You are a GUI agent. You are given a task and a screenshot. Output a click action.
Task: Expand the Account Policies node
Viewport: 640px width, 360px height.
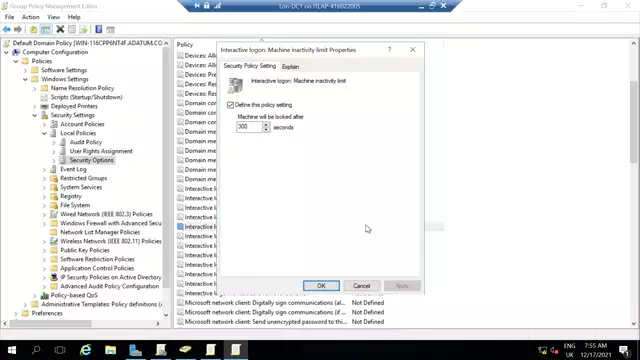[x=44, y=124]
